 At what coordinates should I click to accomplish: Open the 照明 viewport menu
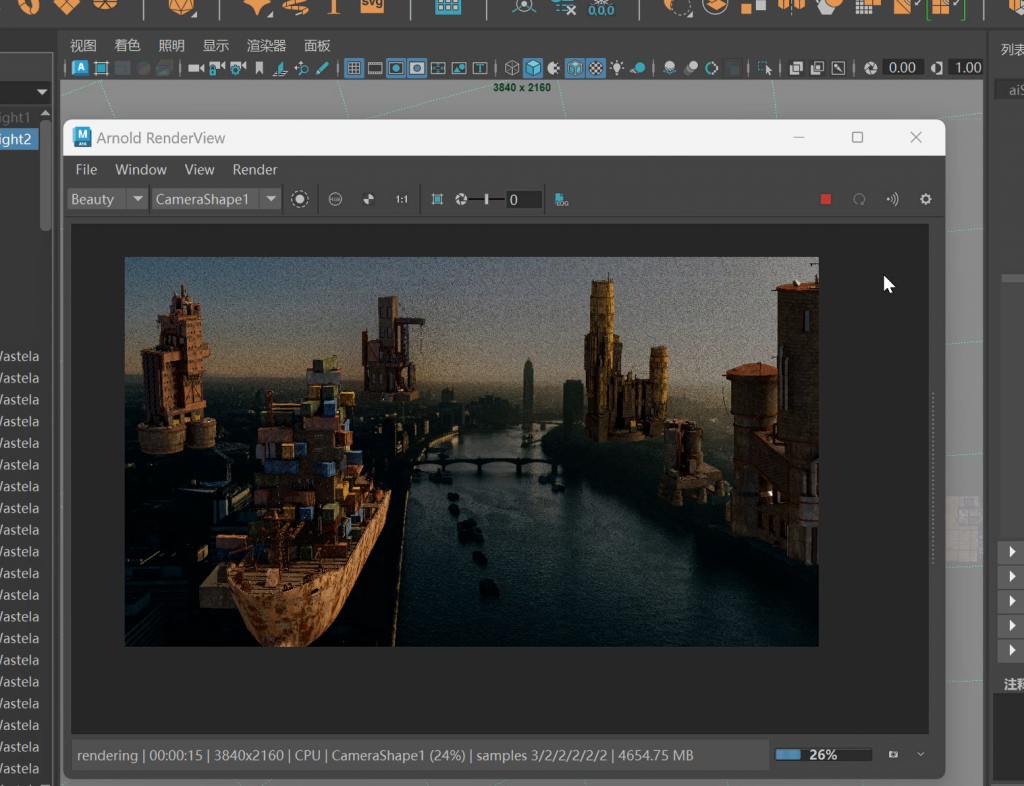click(x=172, y=46)
